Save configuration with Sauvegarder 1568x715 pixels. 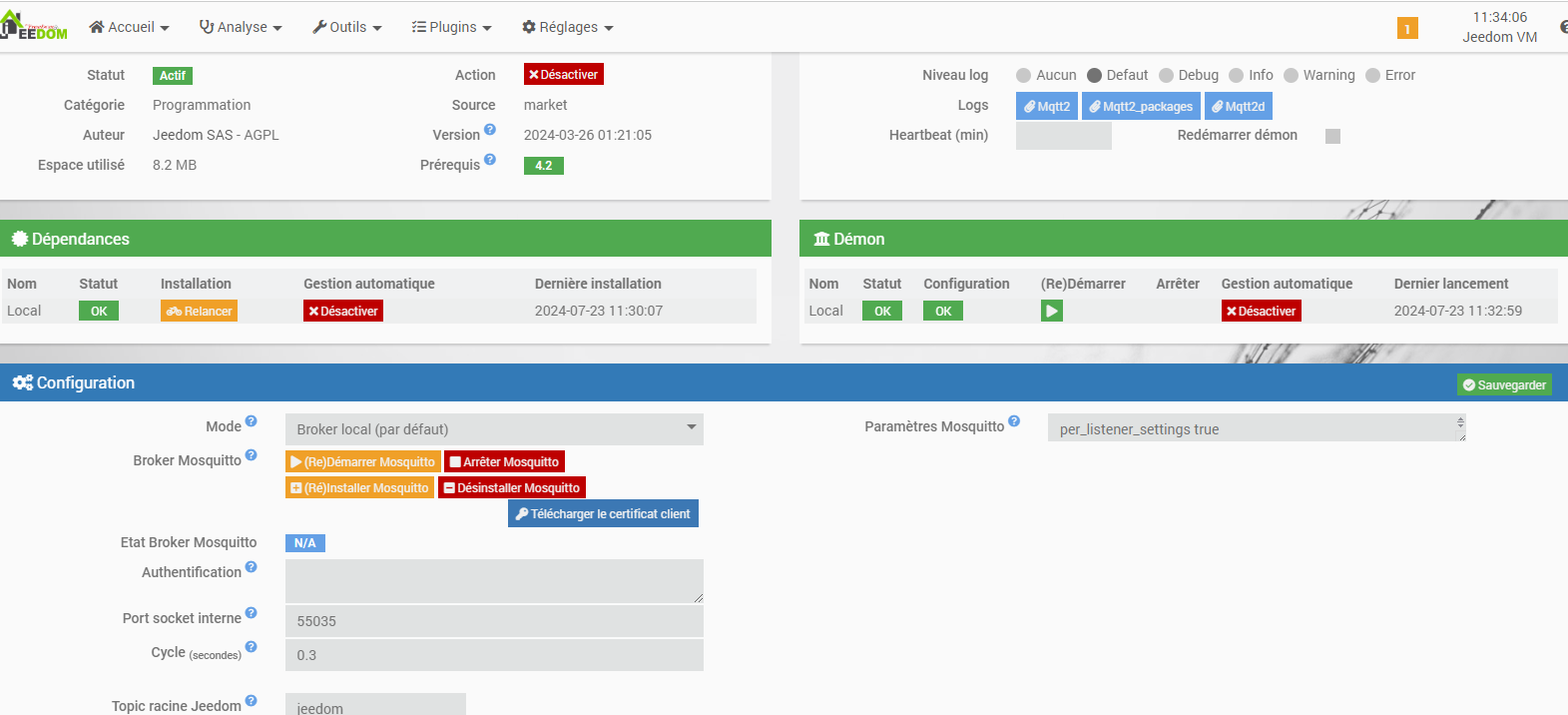click(x=1504, y=385)
